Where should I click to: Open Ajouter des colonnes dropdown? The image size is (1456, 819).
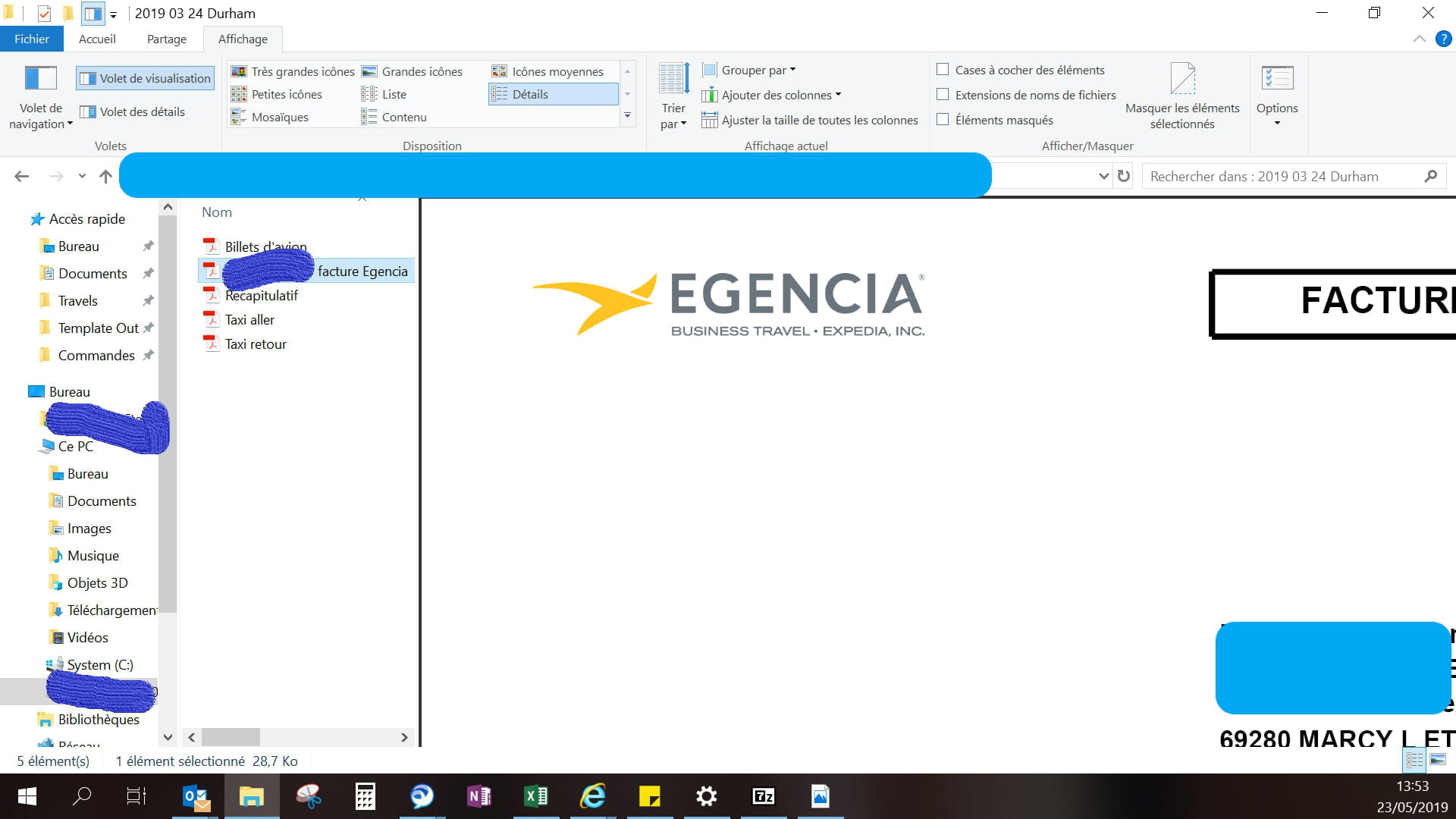[771, 95]
